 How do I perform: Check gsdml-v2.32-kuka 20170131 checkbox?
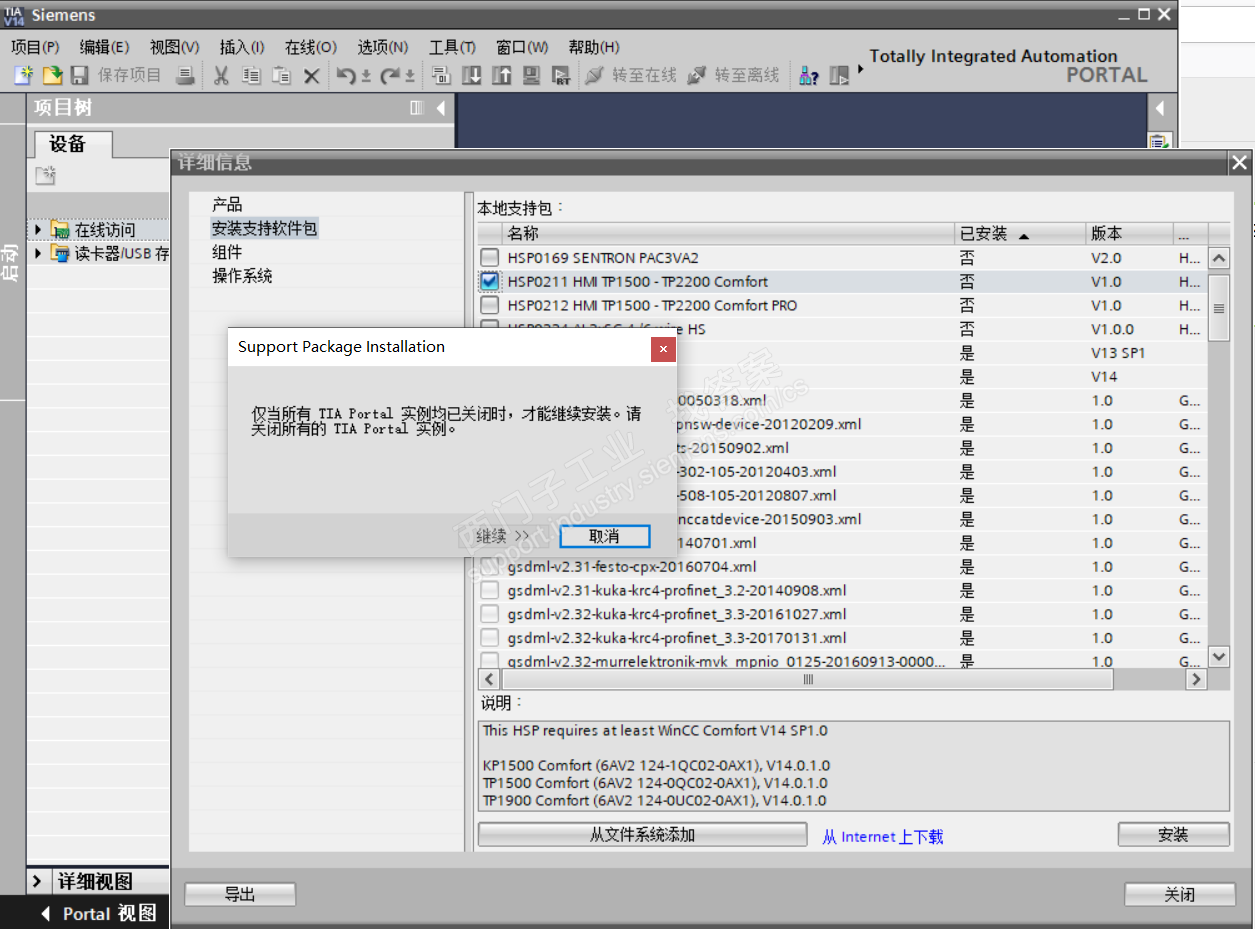point(489,638)
